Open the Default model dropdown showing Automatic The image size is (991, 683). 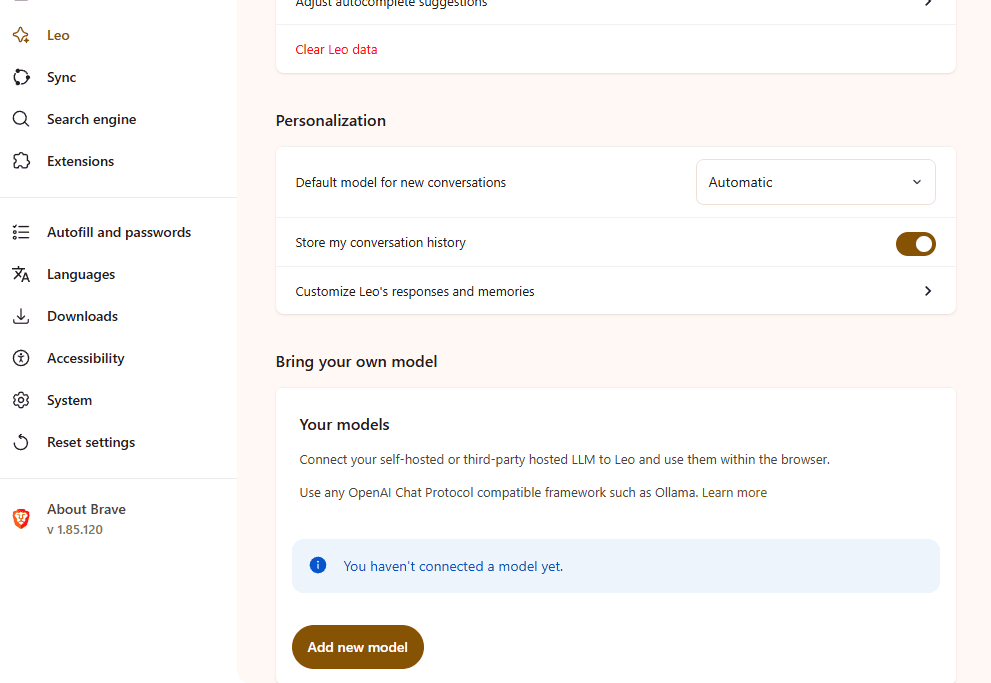(x=815, y=182)
